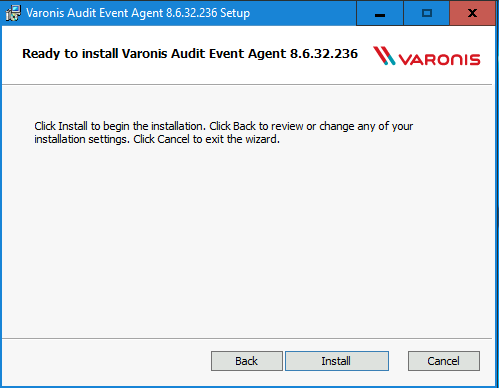Click the version number 8.6.32.236 in heading
The height and width of the screenshot is (388, 499).
[324, 54]
